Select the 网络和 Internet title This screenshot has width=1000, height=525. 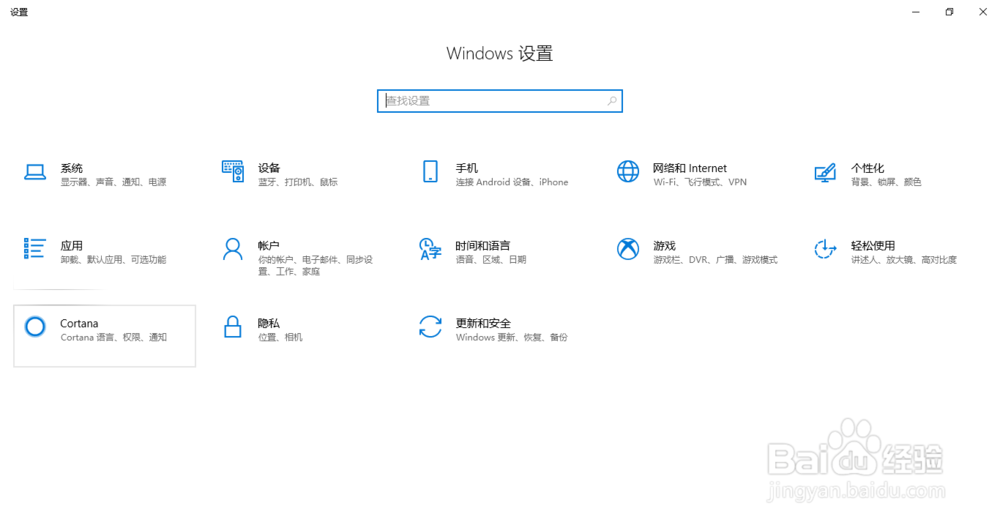(x=689, y=168)
